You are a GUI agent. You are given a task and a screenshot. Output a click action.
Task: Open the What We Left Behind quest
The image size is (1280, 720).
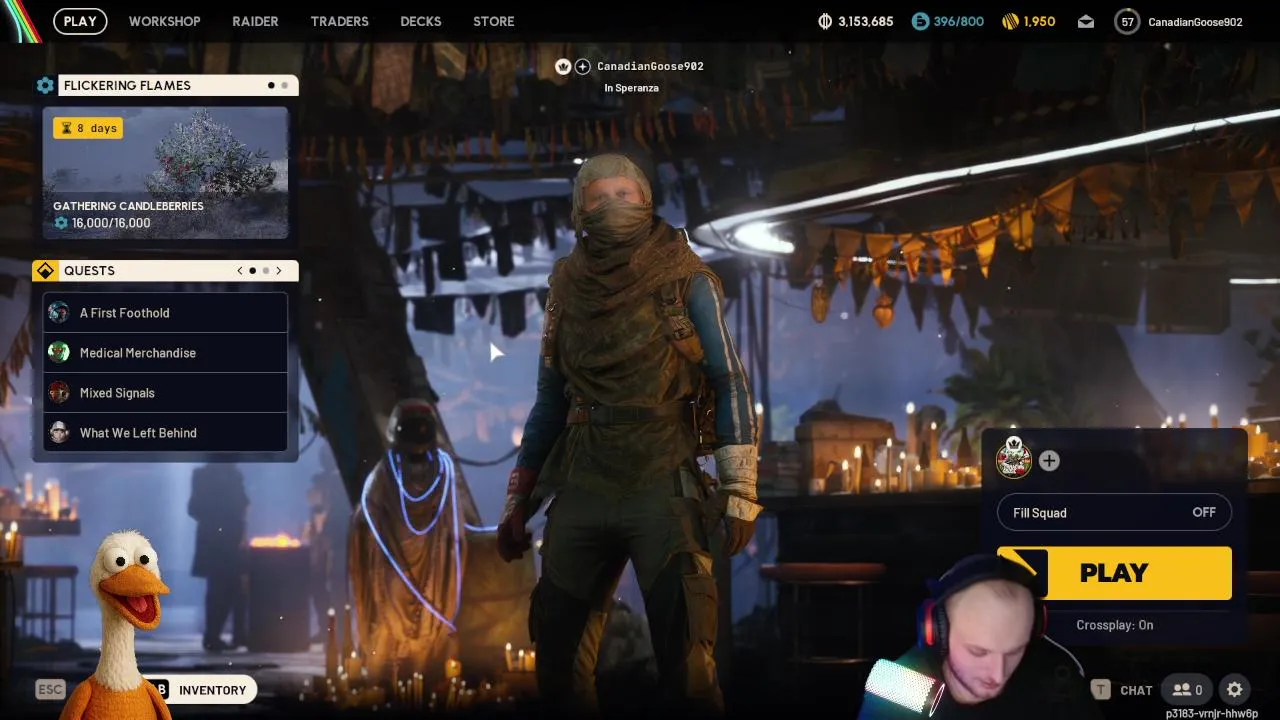[x=165, y=433]
